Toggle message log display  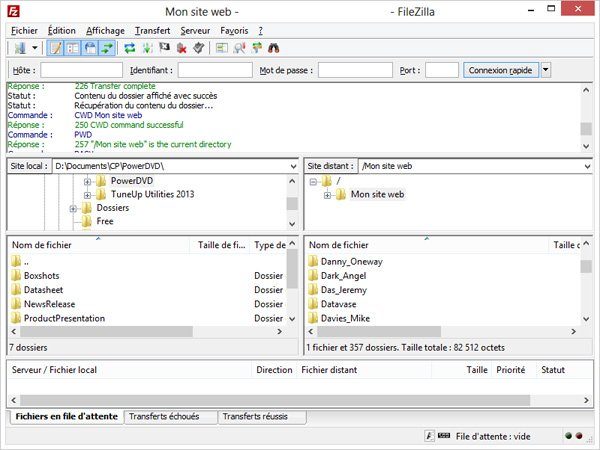[55, 48]
